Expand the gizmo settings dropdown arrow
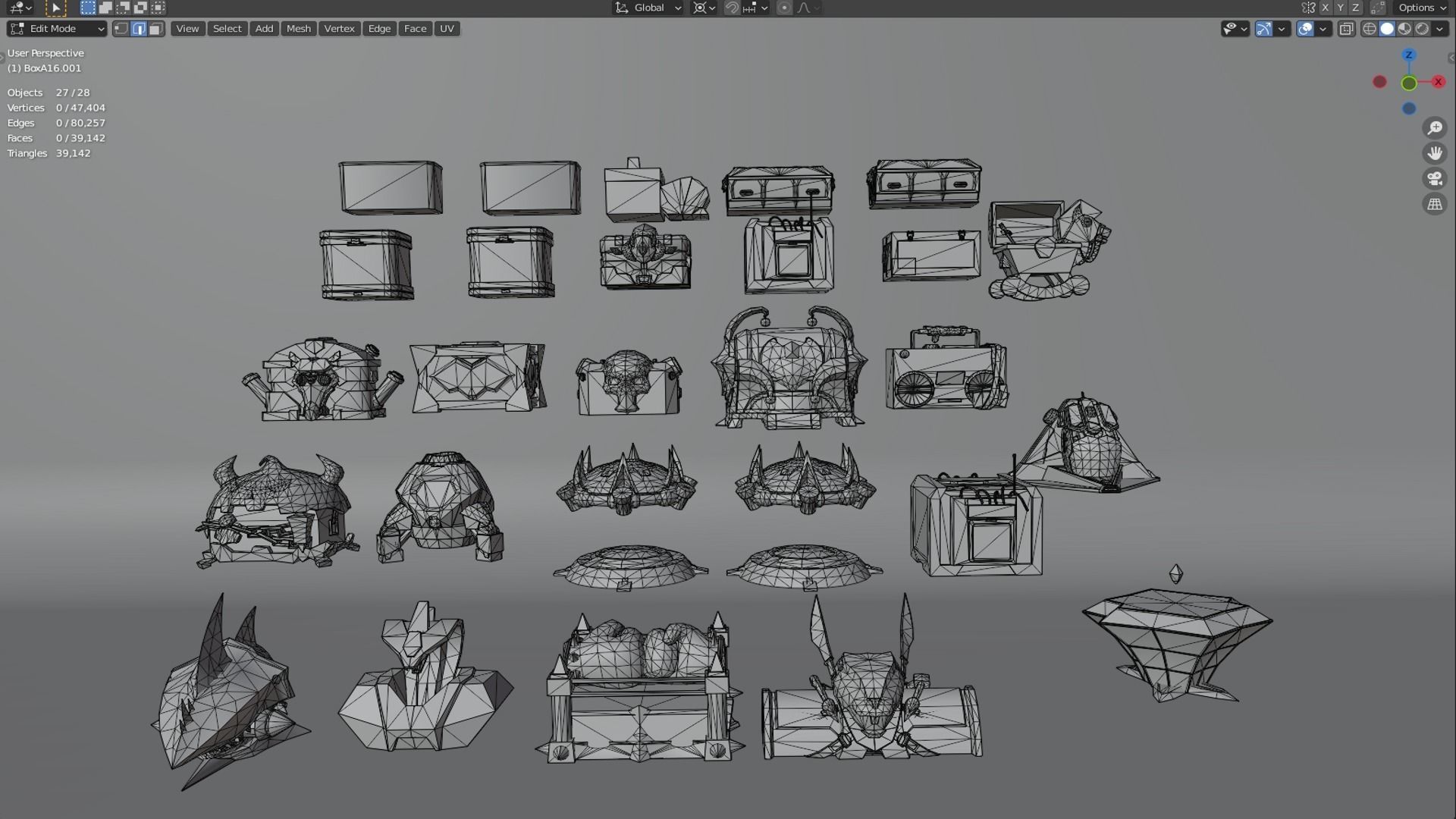The width and height of the screenshot is (1456, 819). pyautogui.click(x=1282, y=29)
